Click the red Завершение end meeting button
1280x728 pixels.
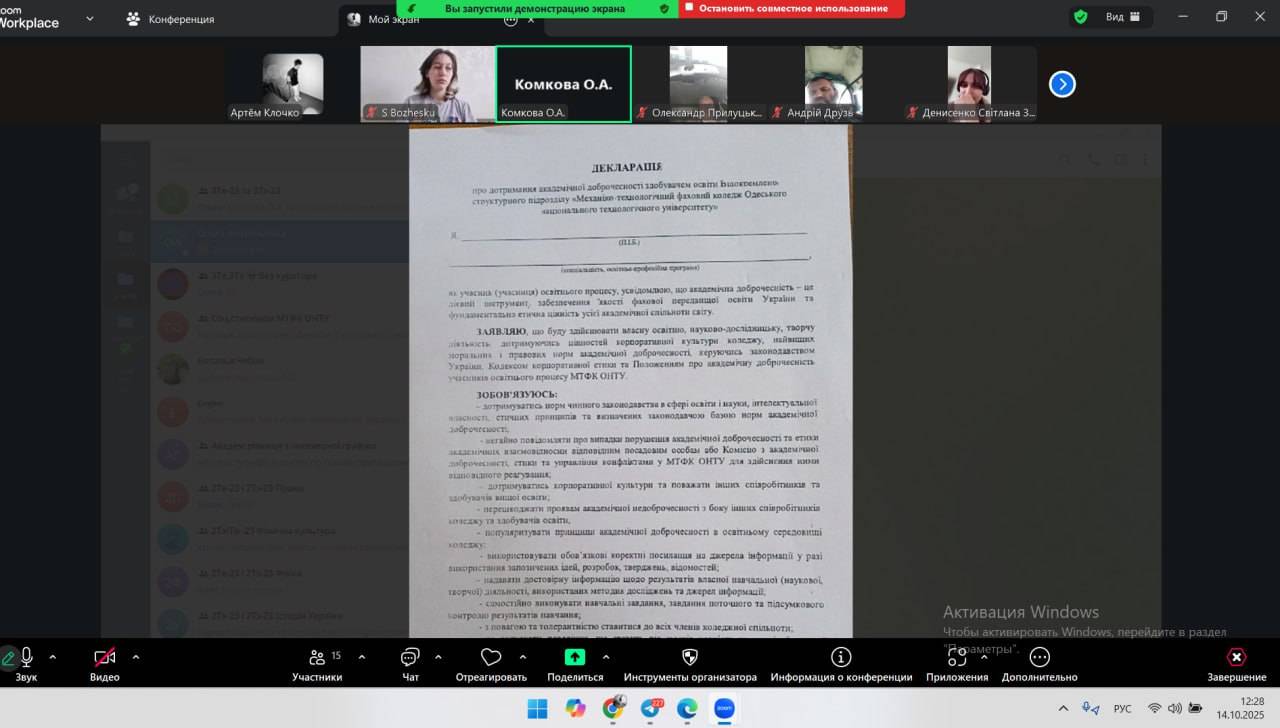coord(1236,658)
